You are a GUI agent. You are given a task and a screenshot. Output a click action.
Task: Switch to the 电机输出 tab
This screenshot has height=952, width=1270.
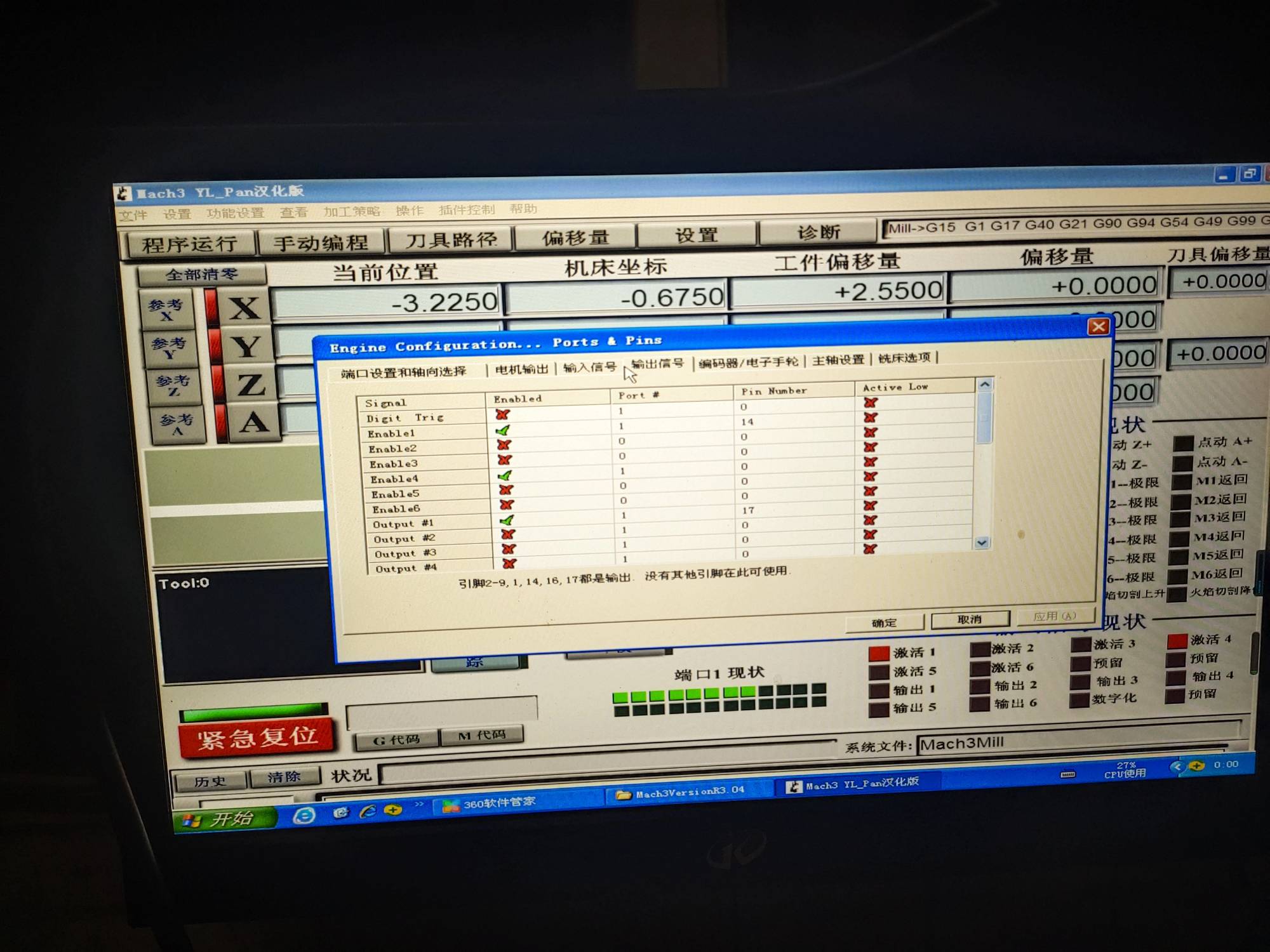(521, 369)
